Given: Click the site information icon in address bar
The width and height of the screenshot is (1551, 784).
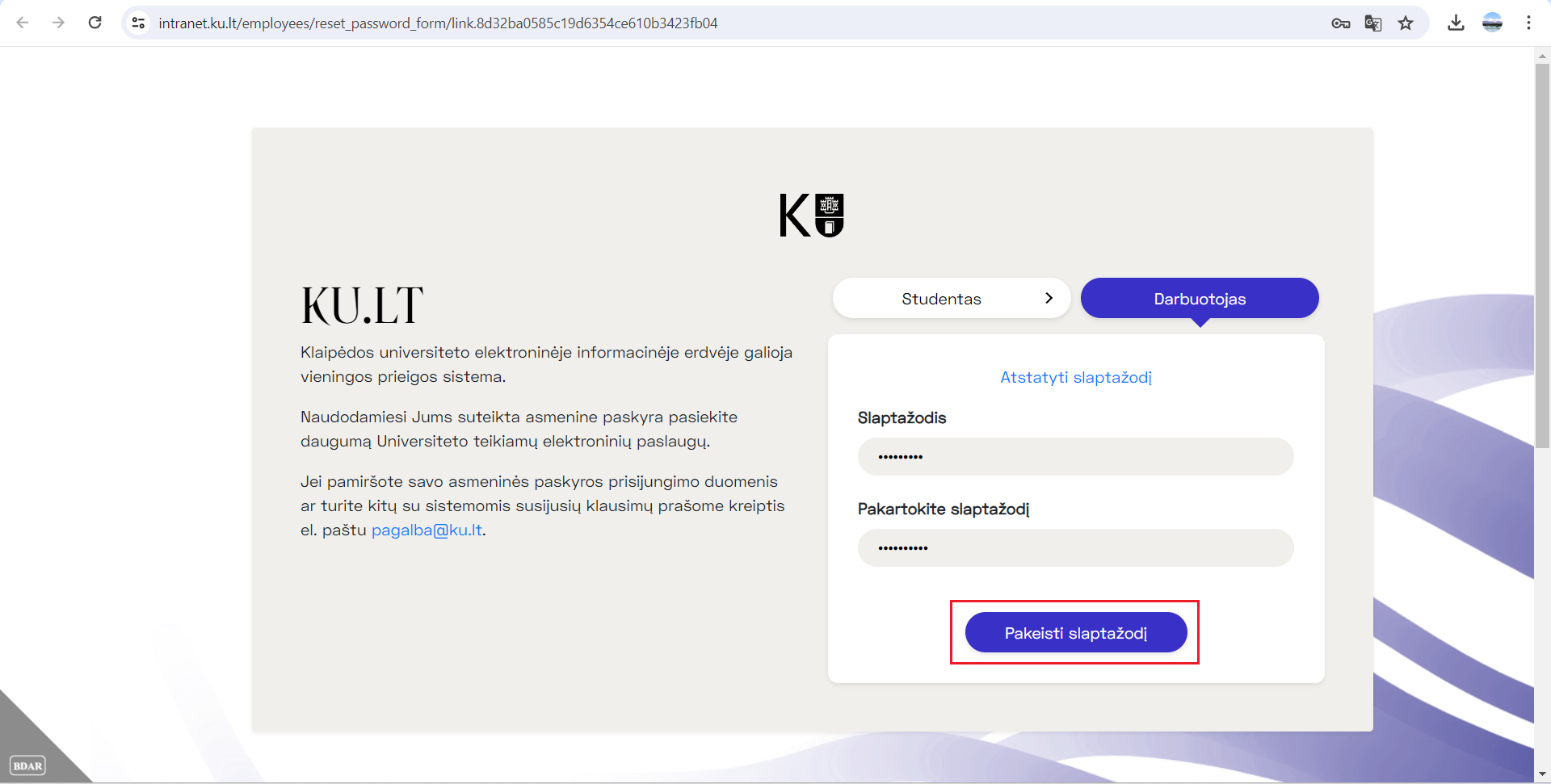Looking at the screenshot, I should click(x=138, y=23).
